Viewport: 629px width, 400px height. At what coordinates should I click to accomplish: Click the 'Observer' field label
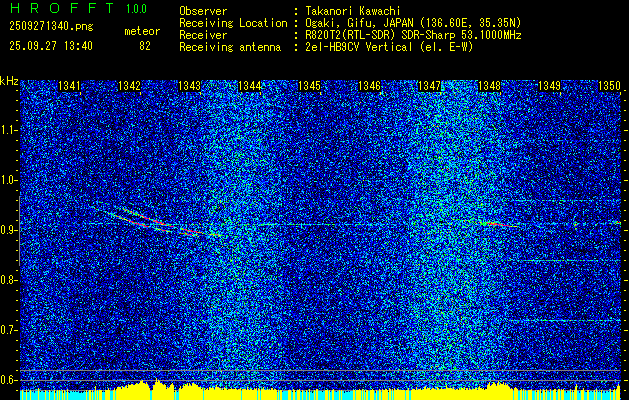[203, 11]
